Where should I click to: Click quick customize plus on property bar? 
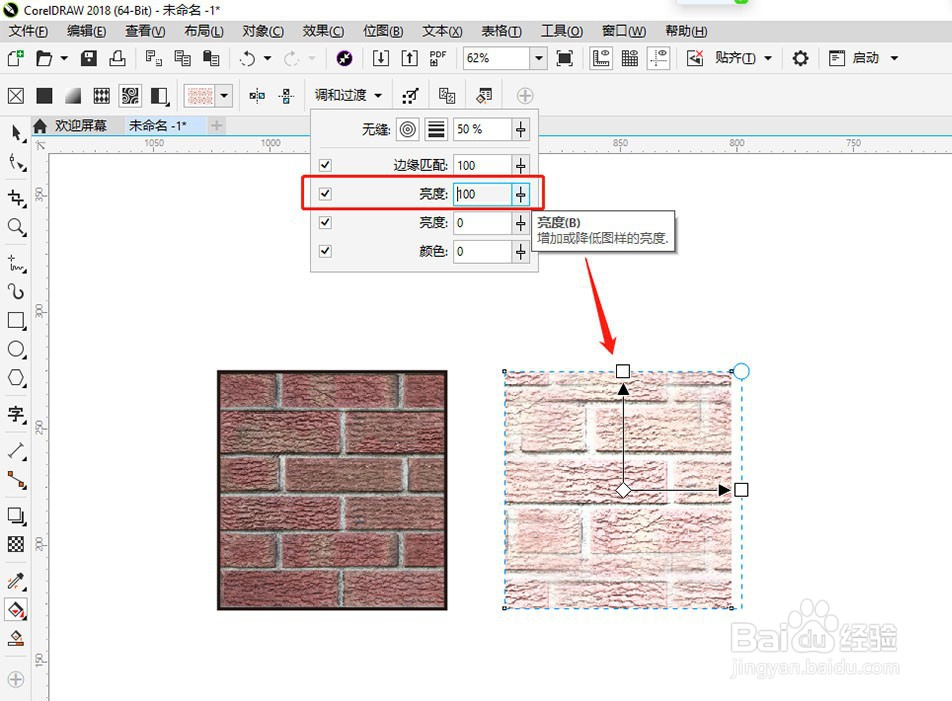[525, 96]
